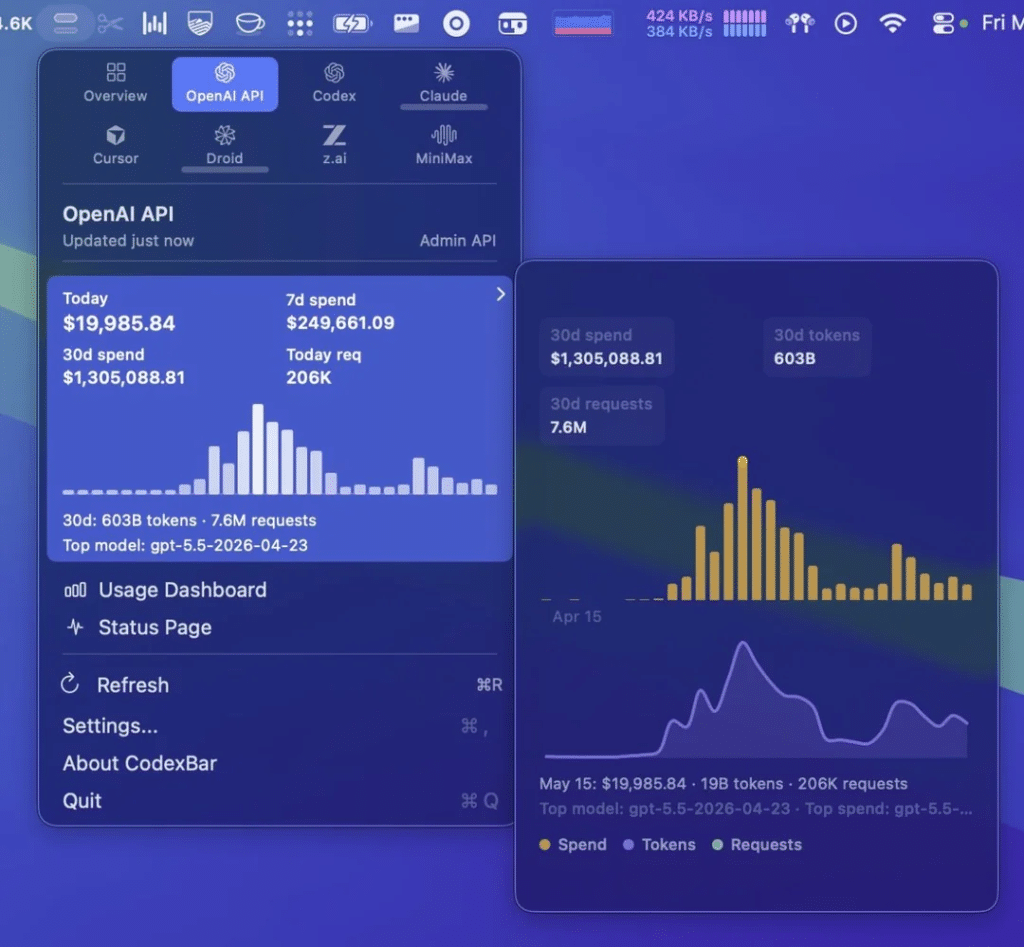Open the Wi-Fi menu bar icon
Image resolution: width=1024 pixels, height=947 pixels.
point(892,24)
